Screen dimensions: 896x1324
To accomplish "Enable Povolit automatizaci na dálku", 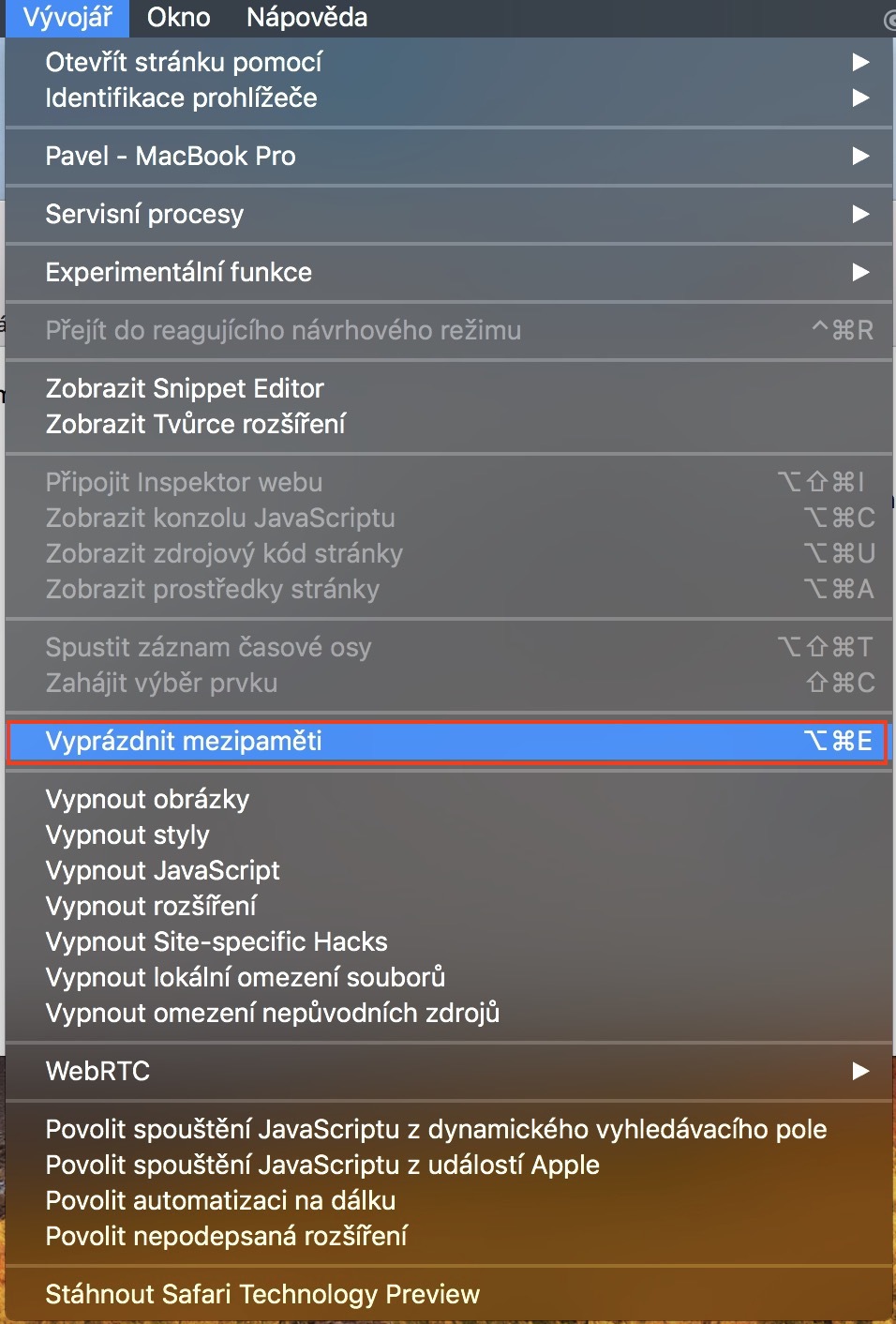I will (x=220, y=1200).
